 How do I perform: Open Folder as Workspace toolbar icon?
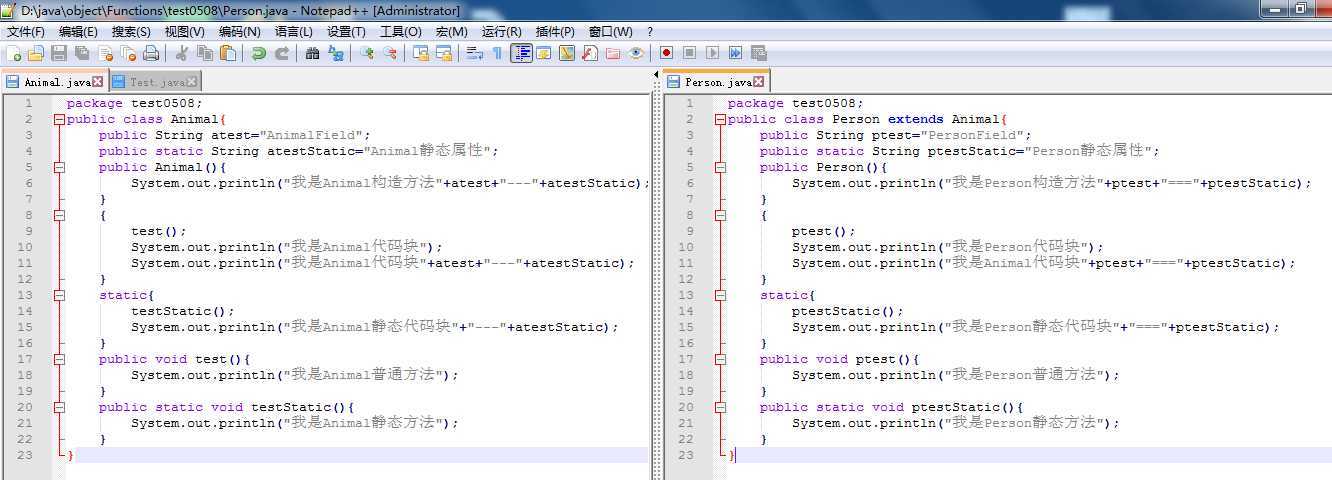(x=612, y=53)
